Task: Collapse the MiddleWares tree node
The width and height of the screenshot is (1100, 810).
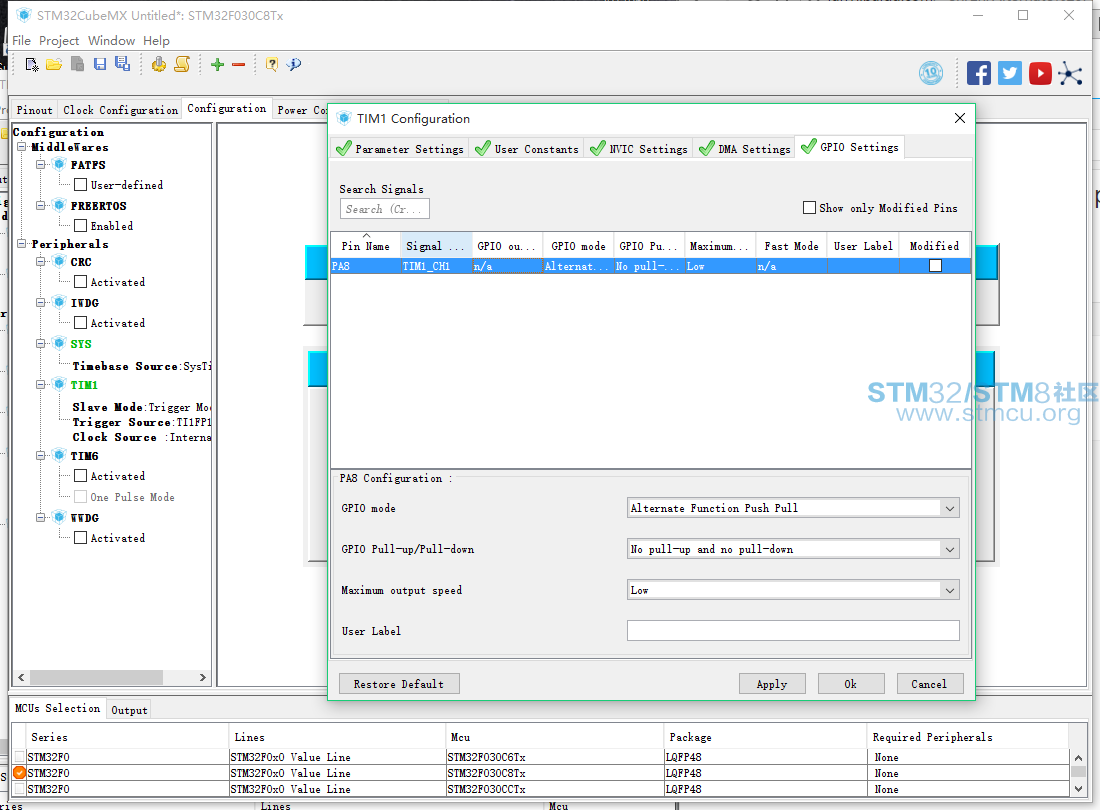Action: coord(22,147)
